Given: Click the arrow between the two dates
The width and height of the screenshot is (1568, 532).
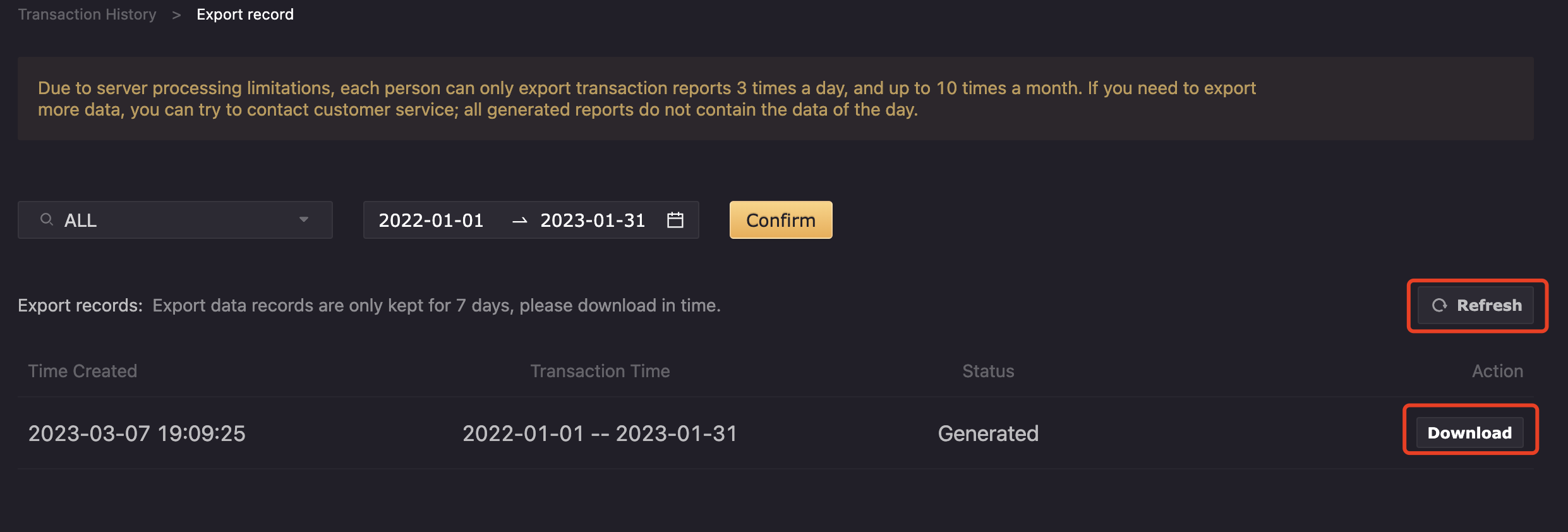Looking at the screenshot, I should click(519, 221).
